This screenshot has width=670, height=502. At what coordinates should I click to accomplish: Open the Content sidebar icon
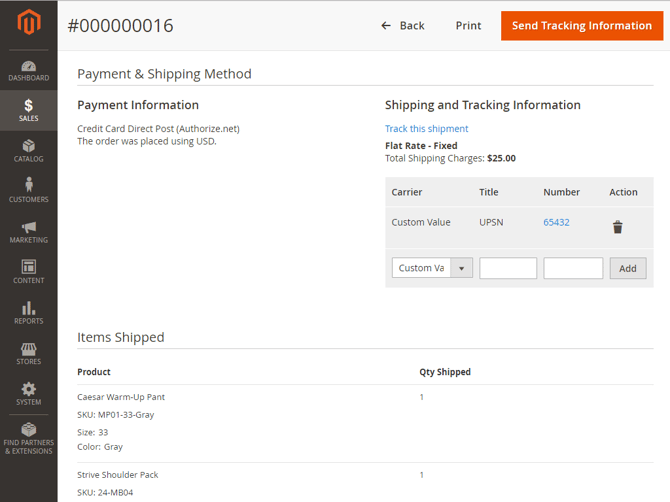[28, 271]
